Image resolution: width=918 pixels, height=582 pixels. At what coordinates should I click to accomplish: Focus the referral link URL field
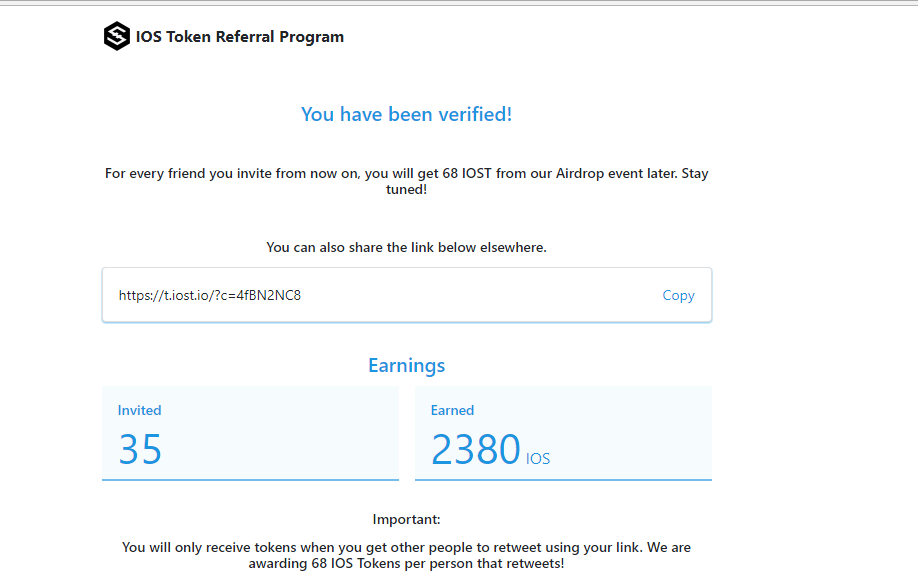[x=380, y=295]
